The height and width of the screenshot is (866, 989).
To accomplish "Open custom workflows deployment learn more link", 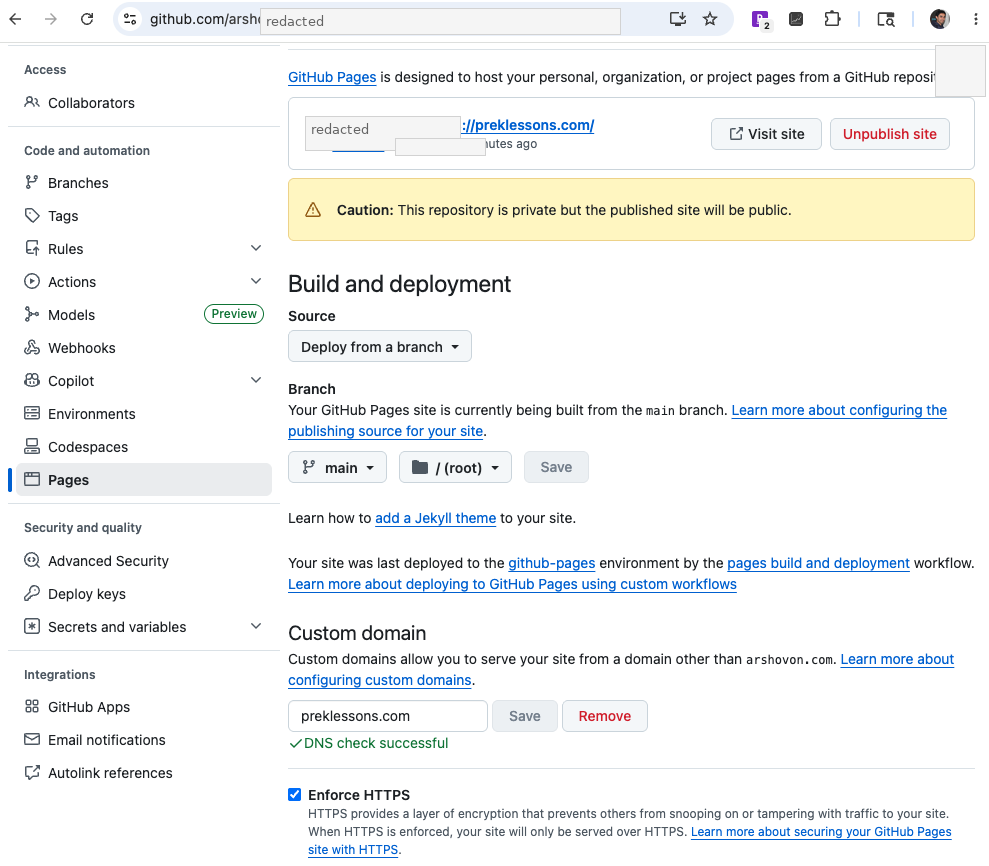I will 512,584.
